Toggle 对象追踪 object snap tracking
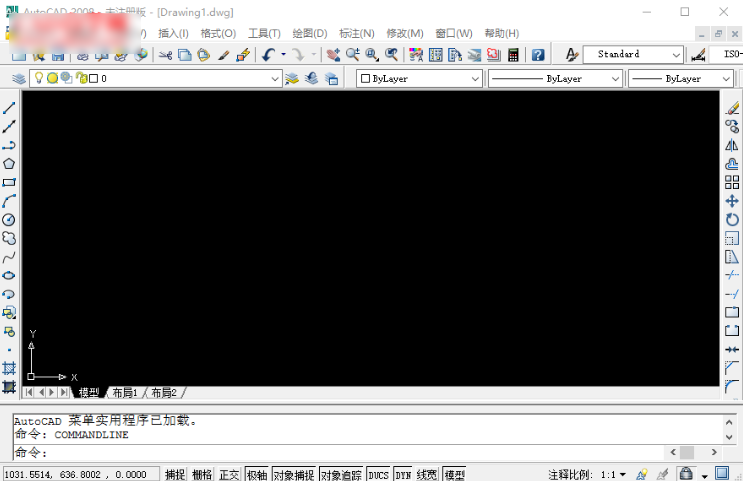This screenshot has height=481, width=743. tap(341, 474)
